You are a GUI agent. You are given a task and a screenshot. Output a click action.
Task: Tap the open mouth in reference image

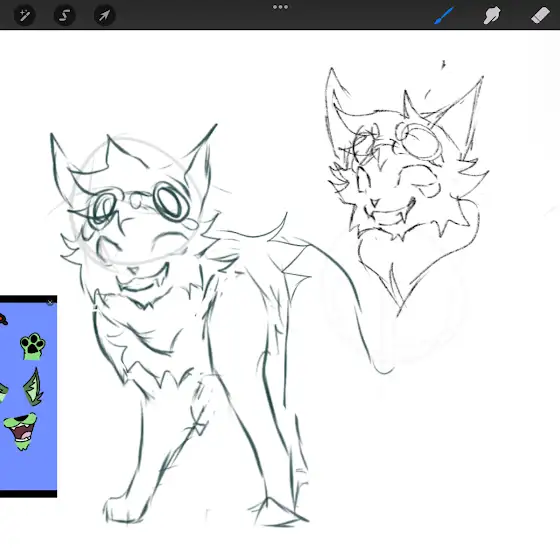coord(21,431)
